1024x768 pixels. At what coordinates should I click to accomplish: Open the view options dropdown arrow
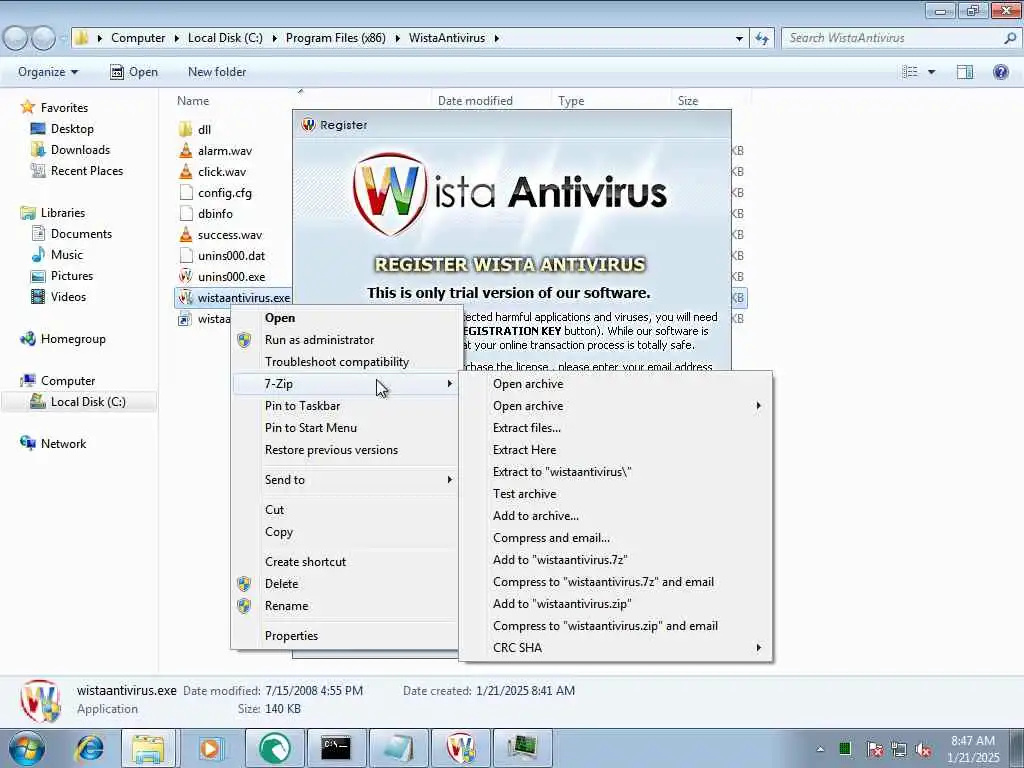(x=931, y=72)
